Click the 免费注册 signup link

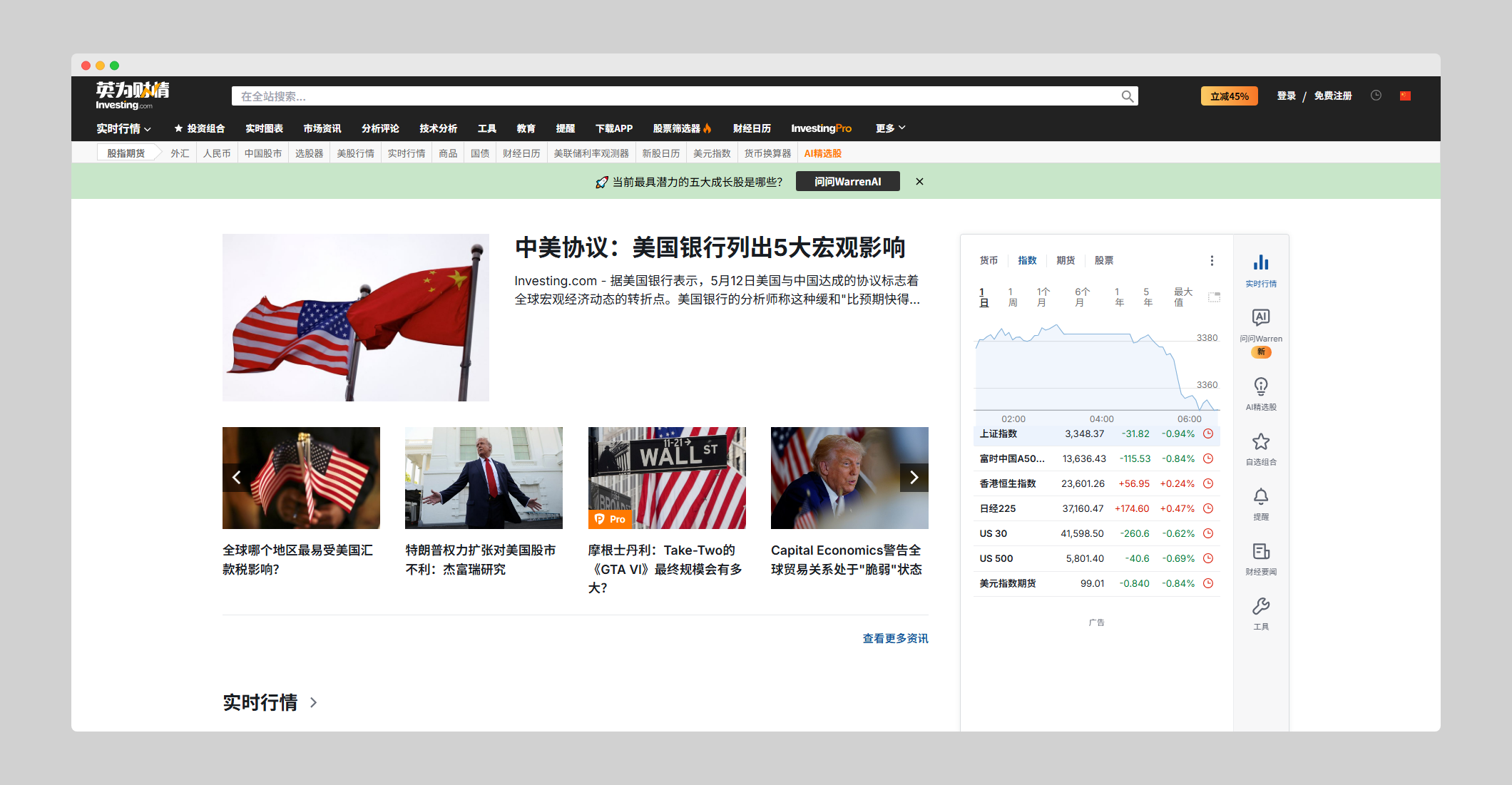point(1332,96)
